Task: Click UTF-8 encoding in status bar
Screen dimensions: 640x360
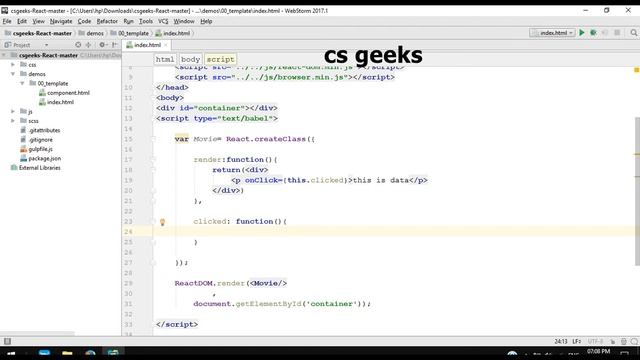Action: [x=595, y=341]
